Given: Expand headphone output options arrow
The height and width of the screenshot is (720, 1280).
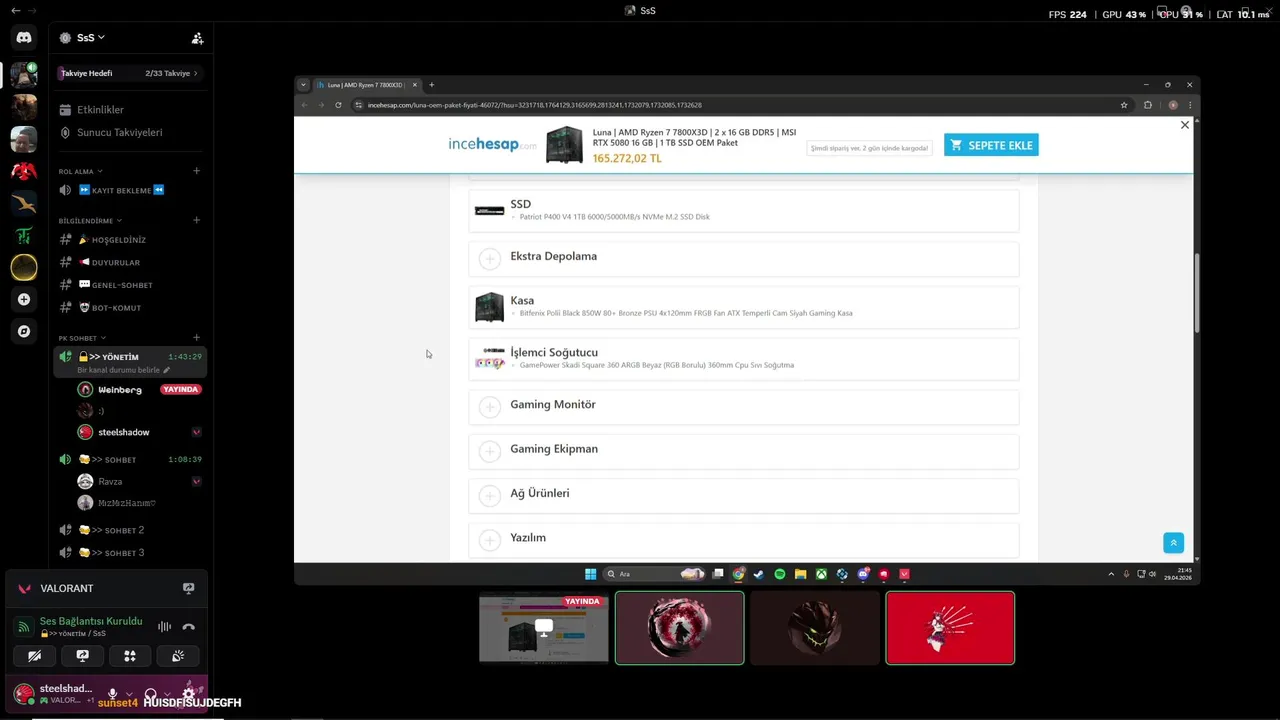Looking at the screenshot, I should (x=166, y=694).
